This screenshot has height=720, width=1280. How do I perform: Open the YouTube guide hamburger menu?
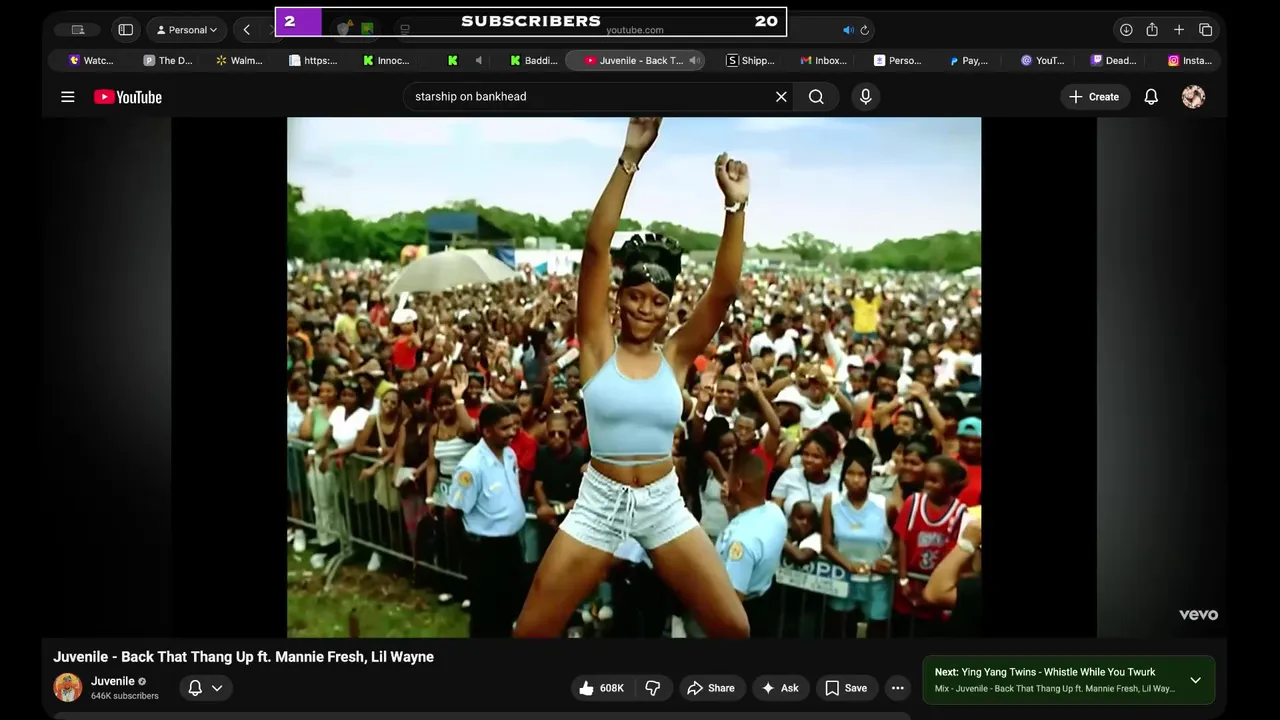click(68, 97)
